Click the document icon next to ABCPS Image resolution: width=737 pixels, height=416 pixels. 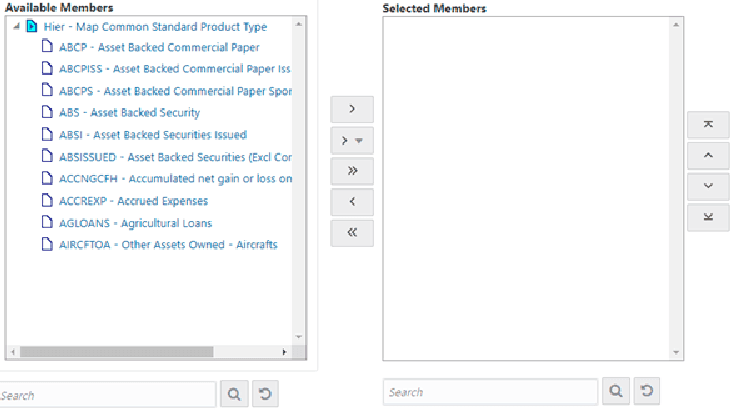point(47,90)
